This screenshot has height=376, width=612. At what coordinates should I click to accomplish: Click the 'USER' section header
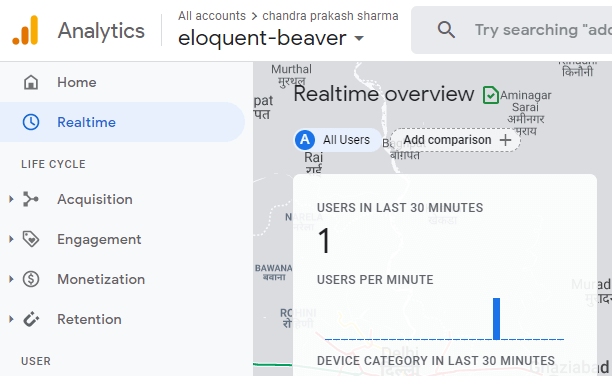click(x=36, y=361)
